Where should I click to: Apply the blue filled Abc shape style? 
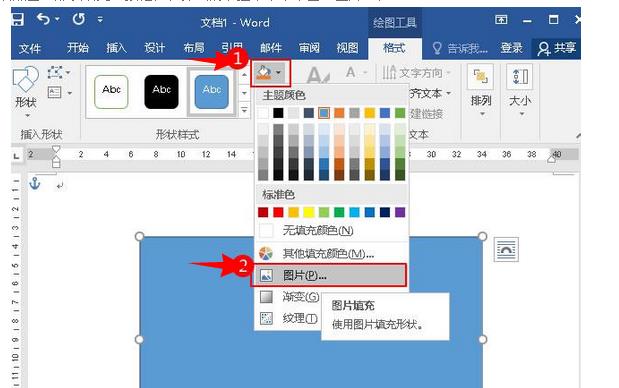click(x=212, y=92)
